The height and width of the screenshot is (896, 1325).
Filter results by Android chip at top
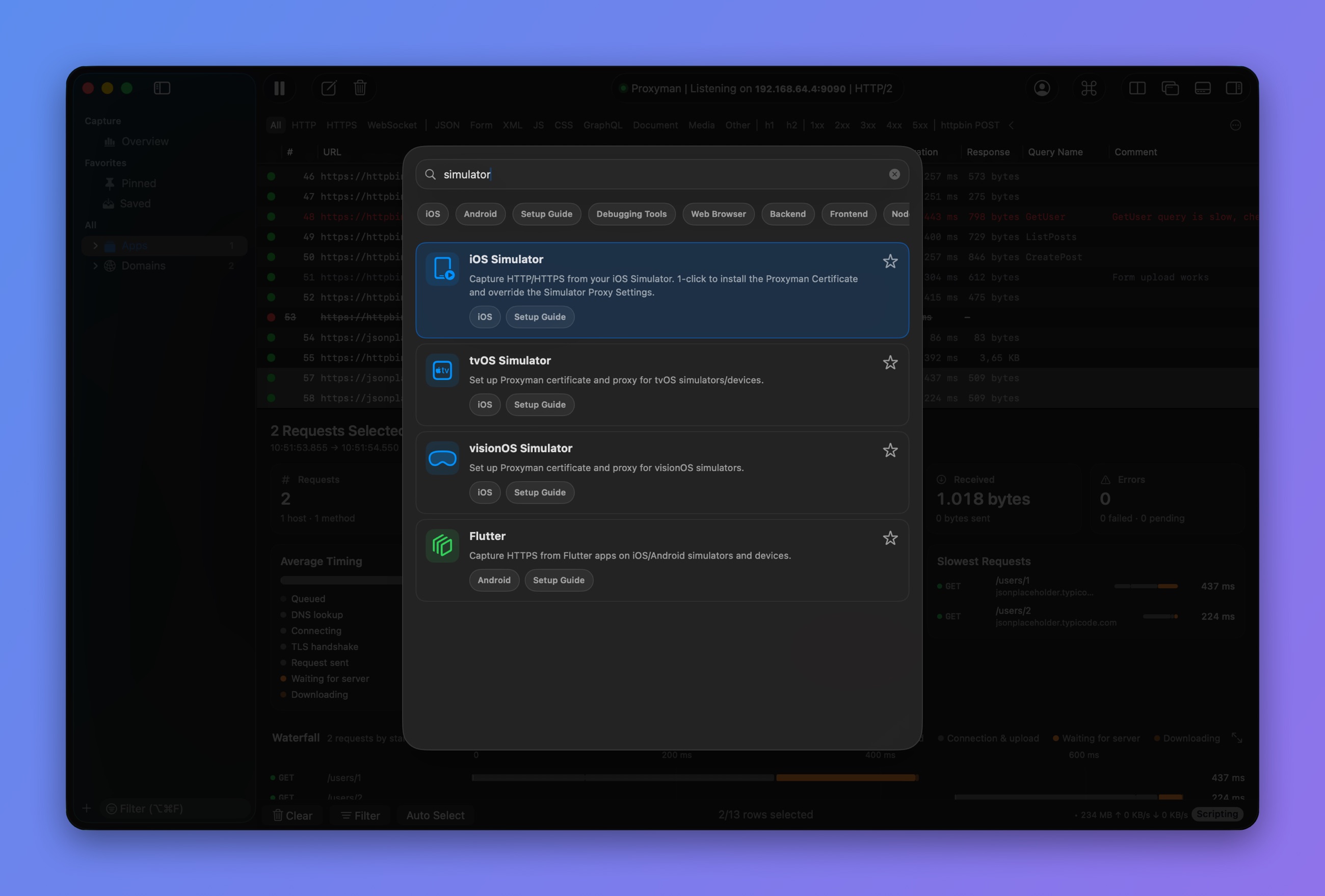tap(480, 214)
